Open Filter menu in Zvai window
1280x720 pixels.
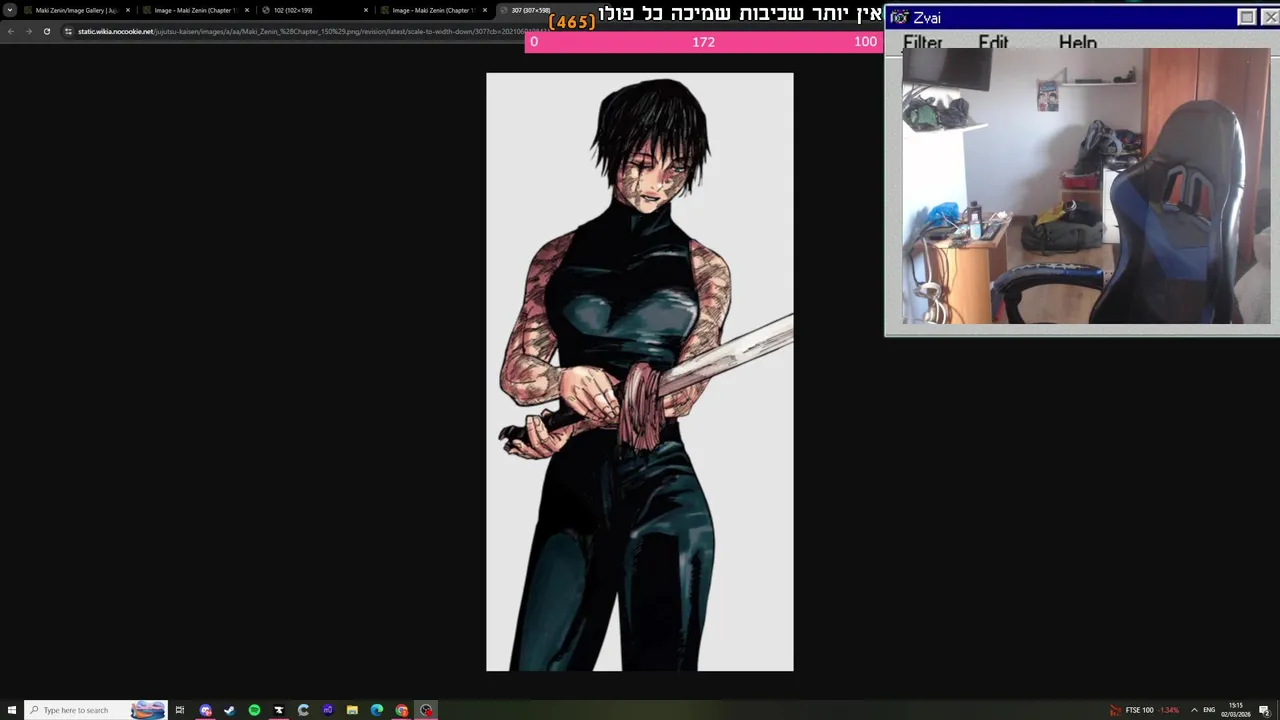click(x=922, y=42)
